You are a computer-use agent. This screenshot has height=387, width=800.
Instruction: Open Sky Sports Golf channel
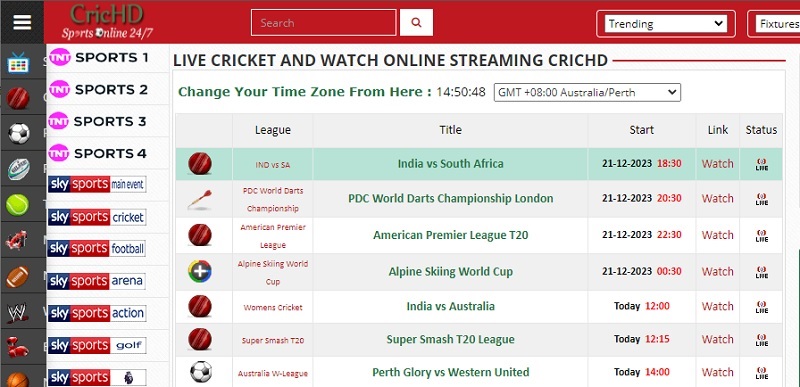click(97, 345)
